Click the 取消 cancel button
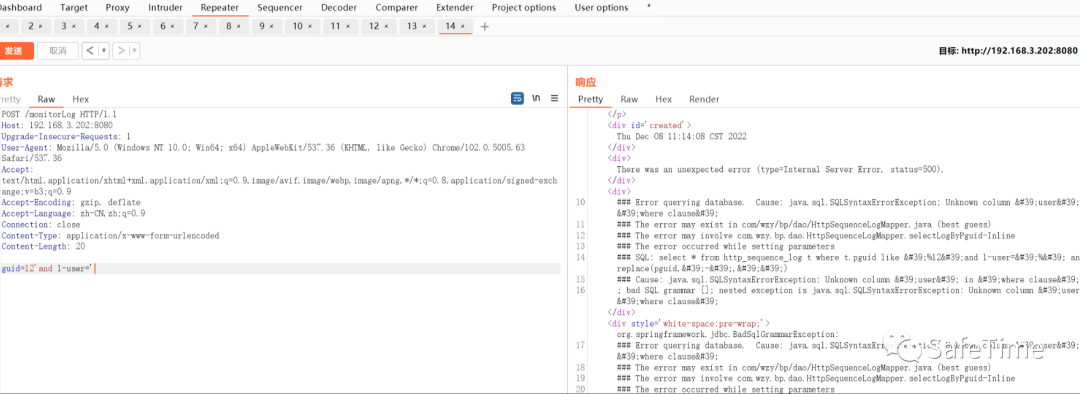 tap(58, 50)
